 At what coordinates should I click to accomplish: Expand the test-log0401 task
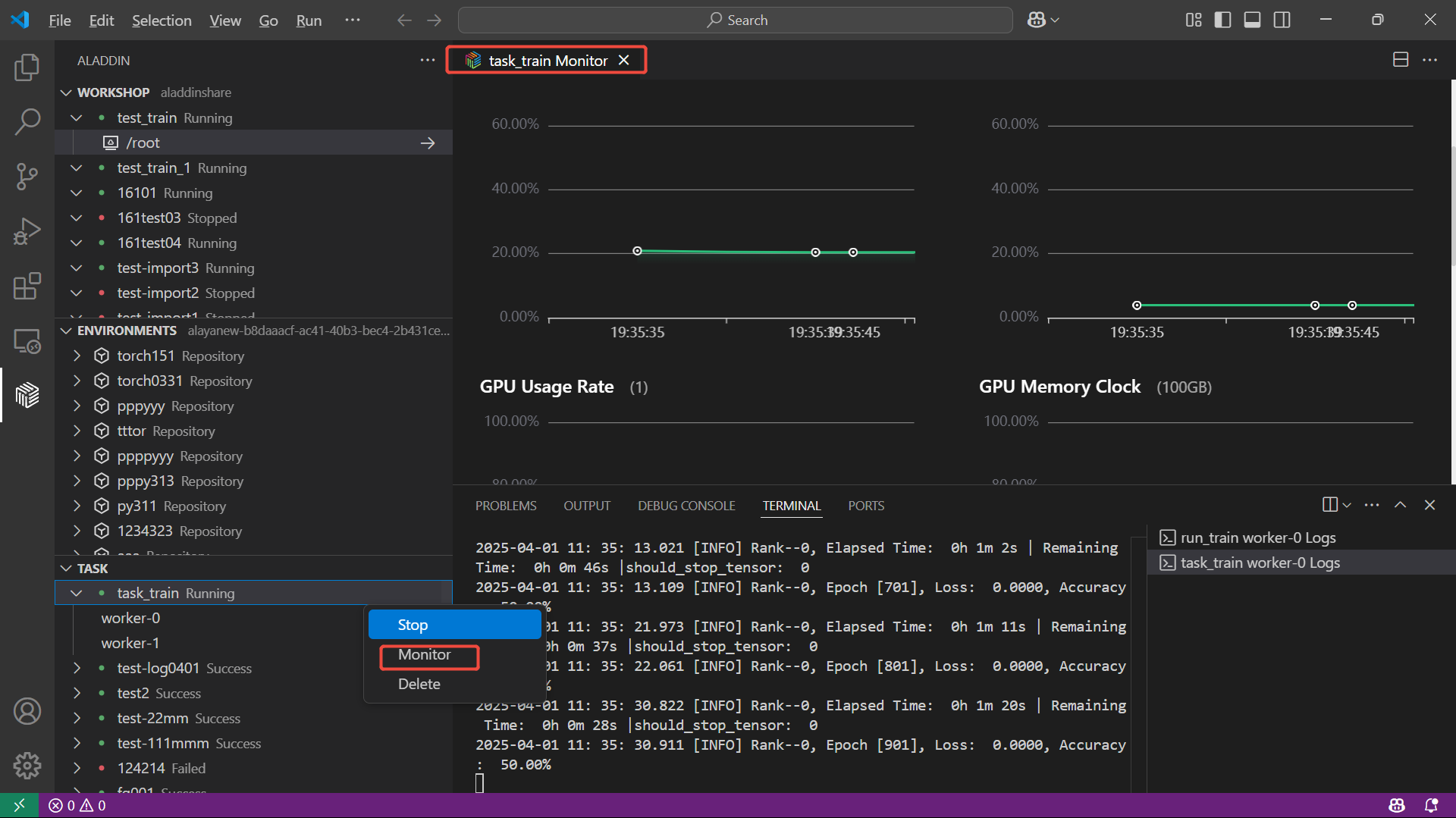pos(76,668)
